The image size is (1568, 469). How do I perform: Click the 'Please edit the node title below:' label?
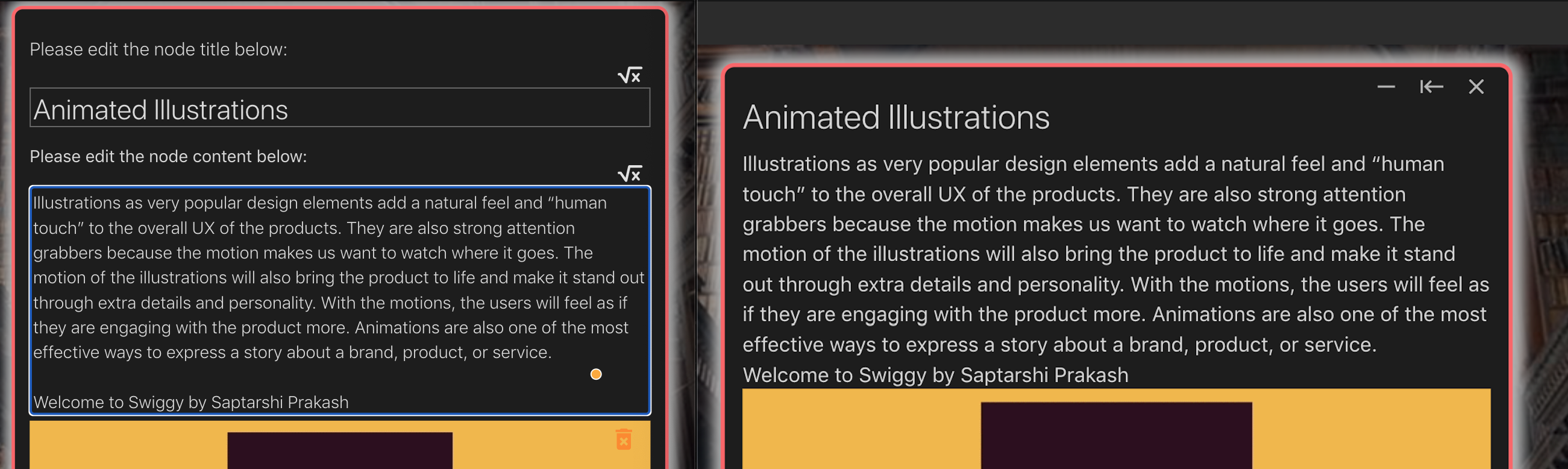tap(158, 49)
